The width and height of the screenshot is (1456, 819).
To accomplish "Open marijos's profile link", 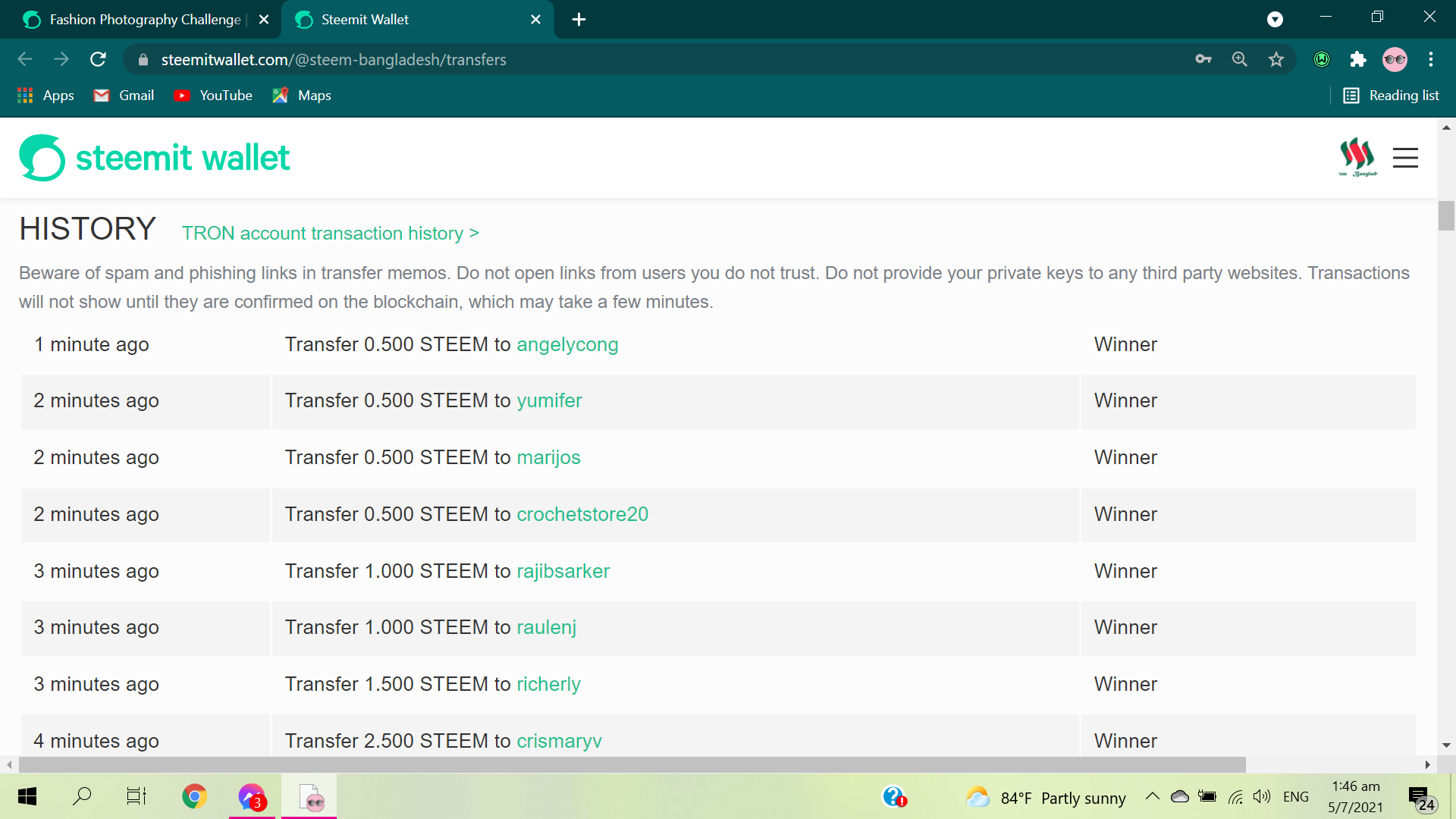I will [x=548, y=457].
